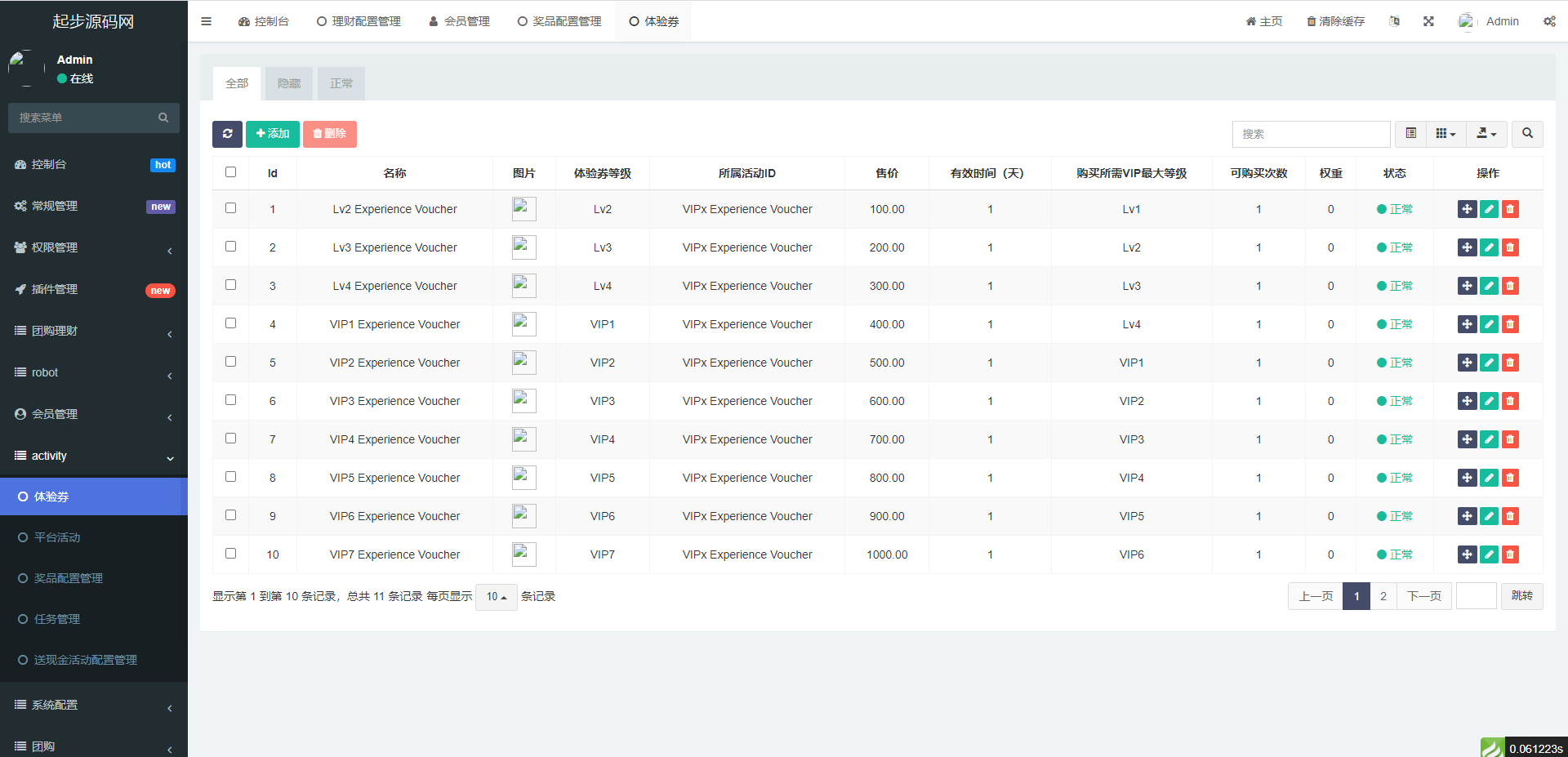Viewport: 1568px width, 757px height.
Task: Select checkbox for Lv3 Experience Voucher row
Action: click(x=230, y=247)
